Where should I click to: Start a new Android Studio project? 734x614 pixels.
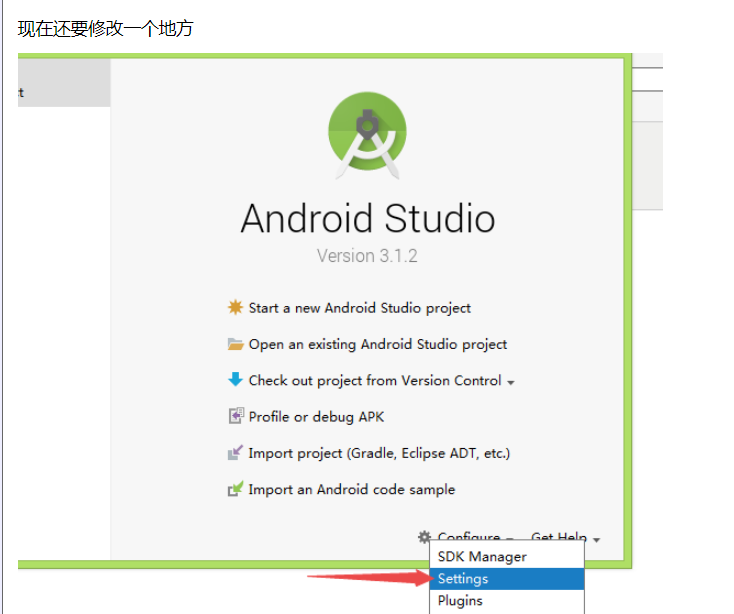coord(360,308)
